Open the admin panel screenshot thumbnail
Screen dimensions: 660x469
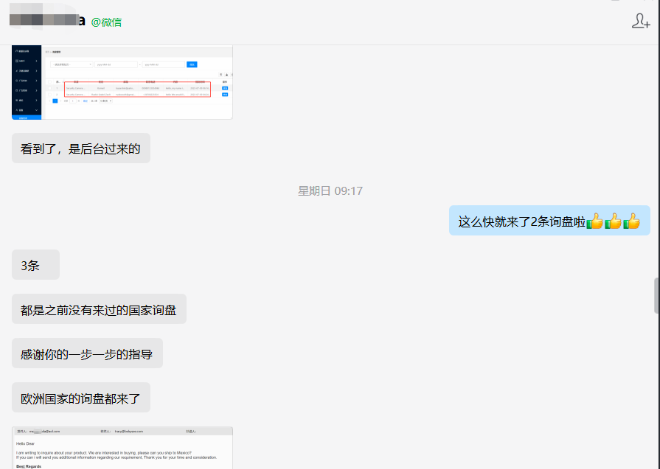point(122,82)
